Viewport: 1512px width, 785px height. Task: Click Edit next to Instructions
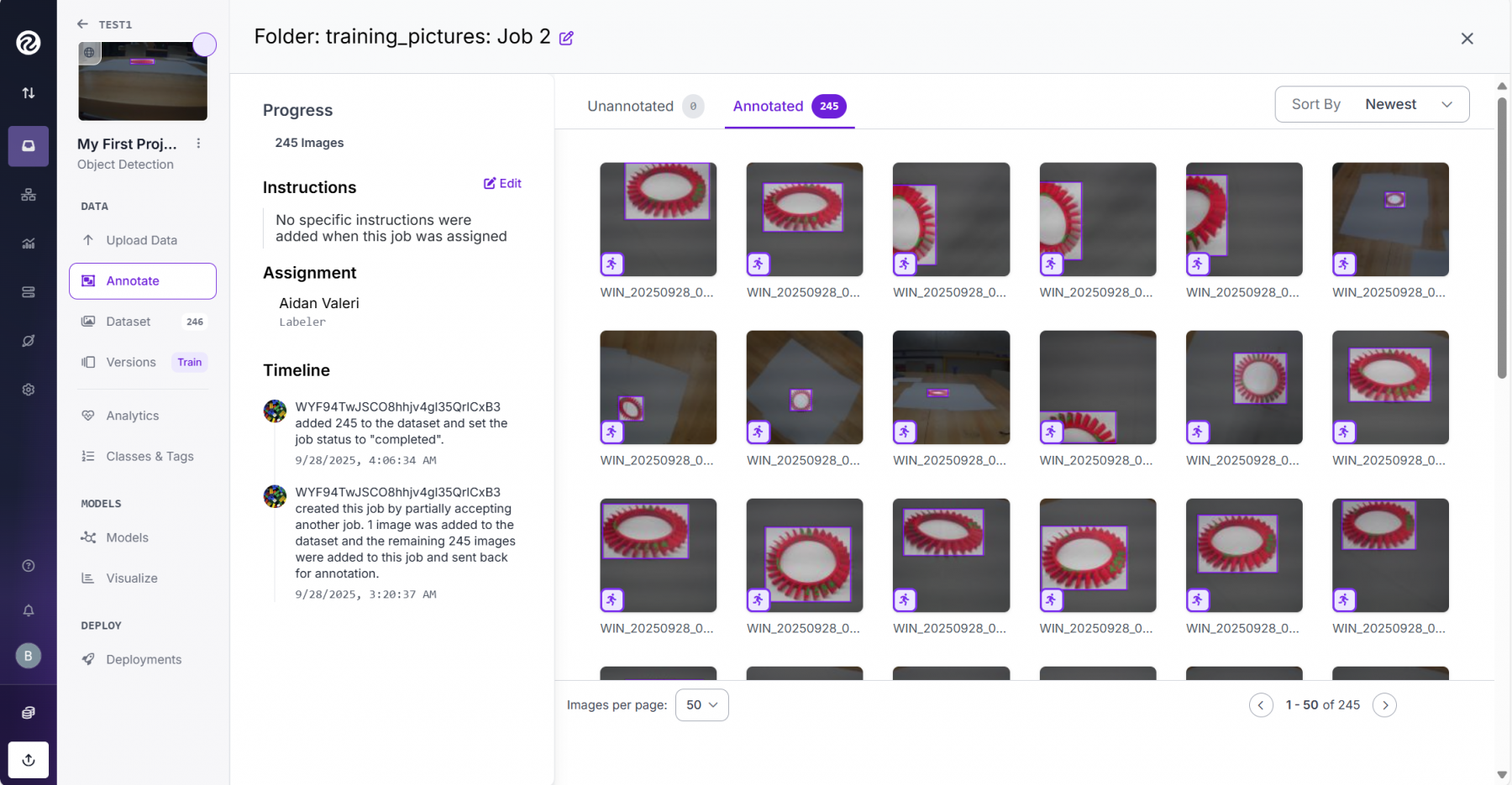(502, 184)
